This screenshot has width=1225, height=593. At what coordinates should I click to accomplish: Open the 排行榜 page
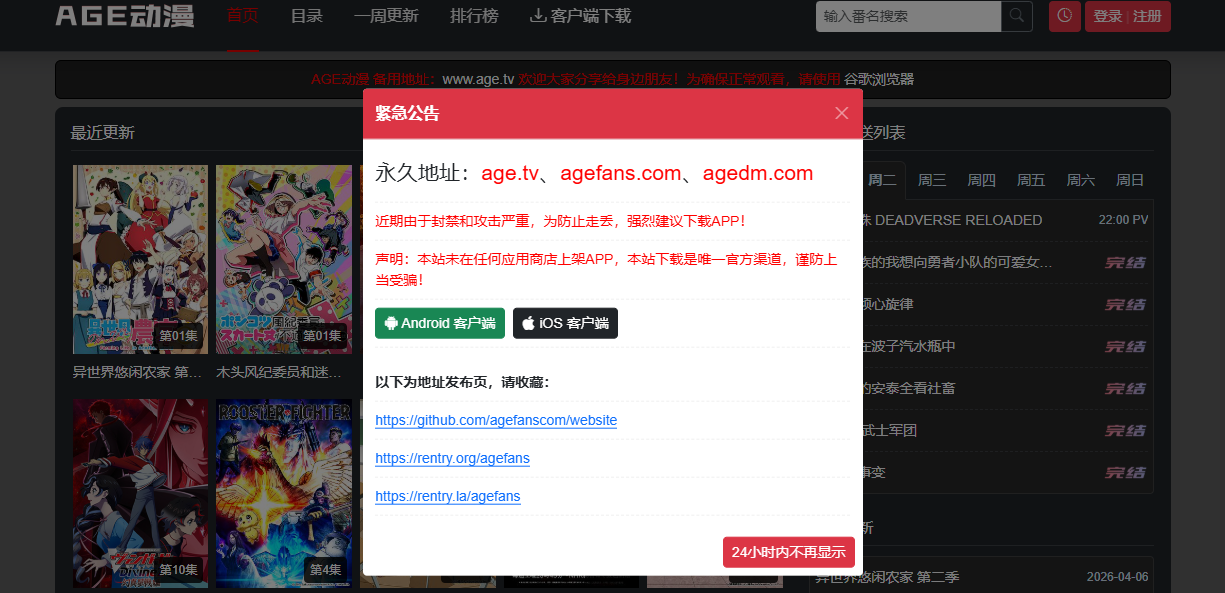click(x=474, y=16)
